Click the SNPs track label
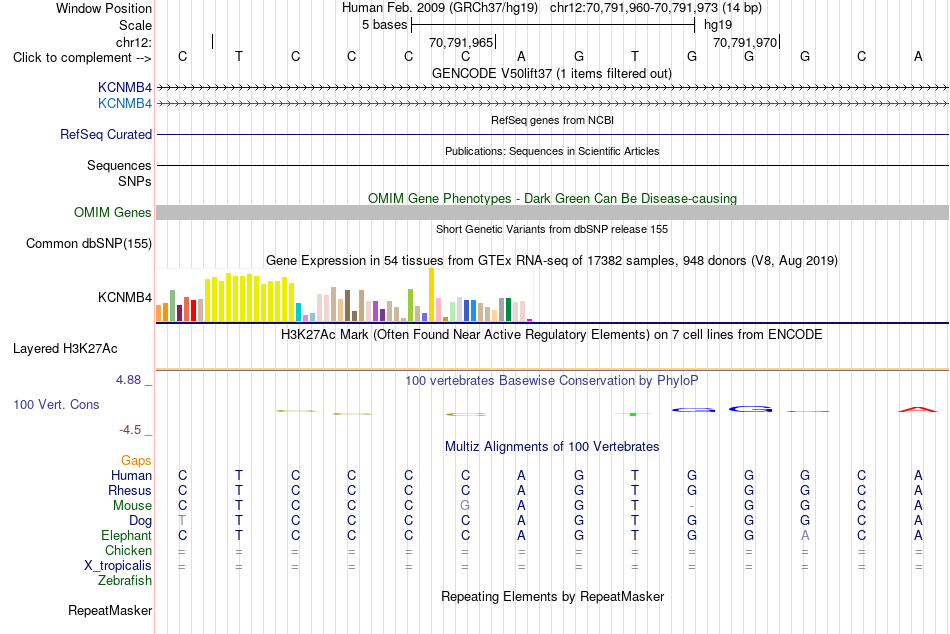 tap(135, 181)
